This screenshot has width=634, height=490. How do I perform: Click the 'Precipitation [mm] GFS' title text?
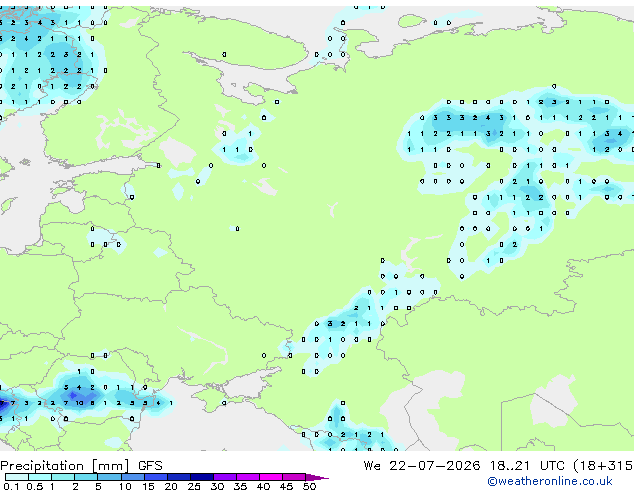(81, 466)
